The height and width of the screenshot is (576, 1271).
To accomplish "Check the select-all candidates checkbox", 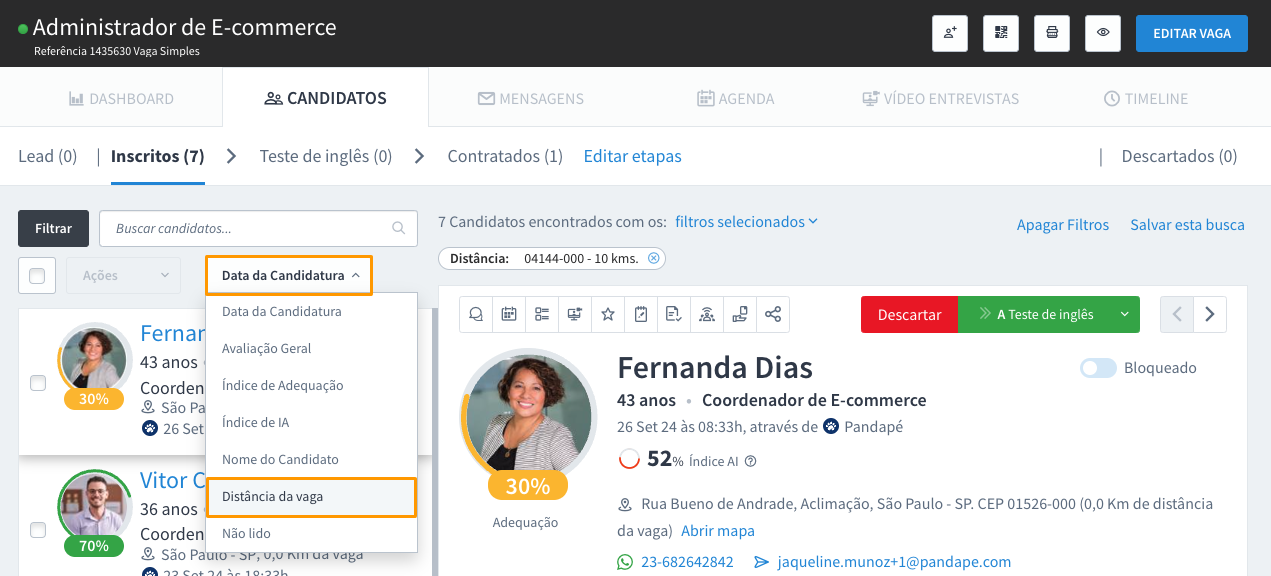I will 37,276.
